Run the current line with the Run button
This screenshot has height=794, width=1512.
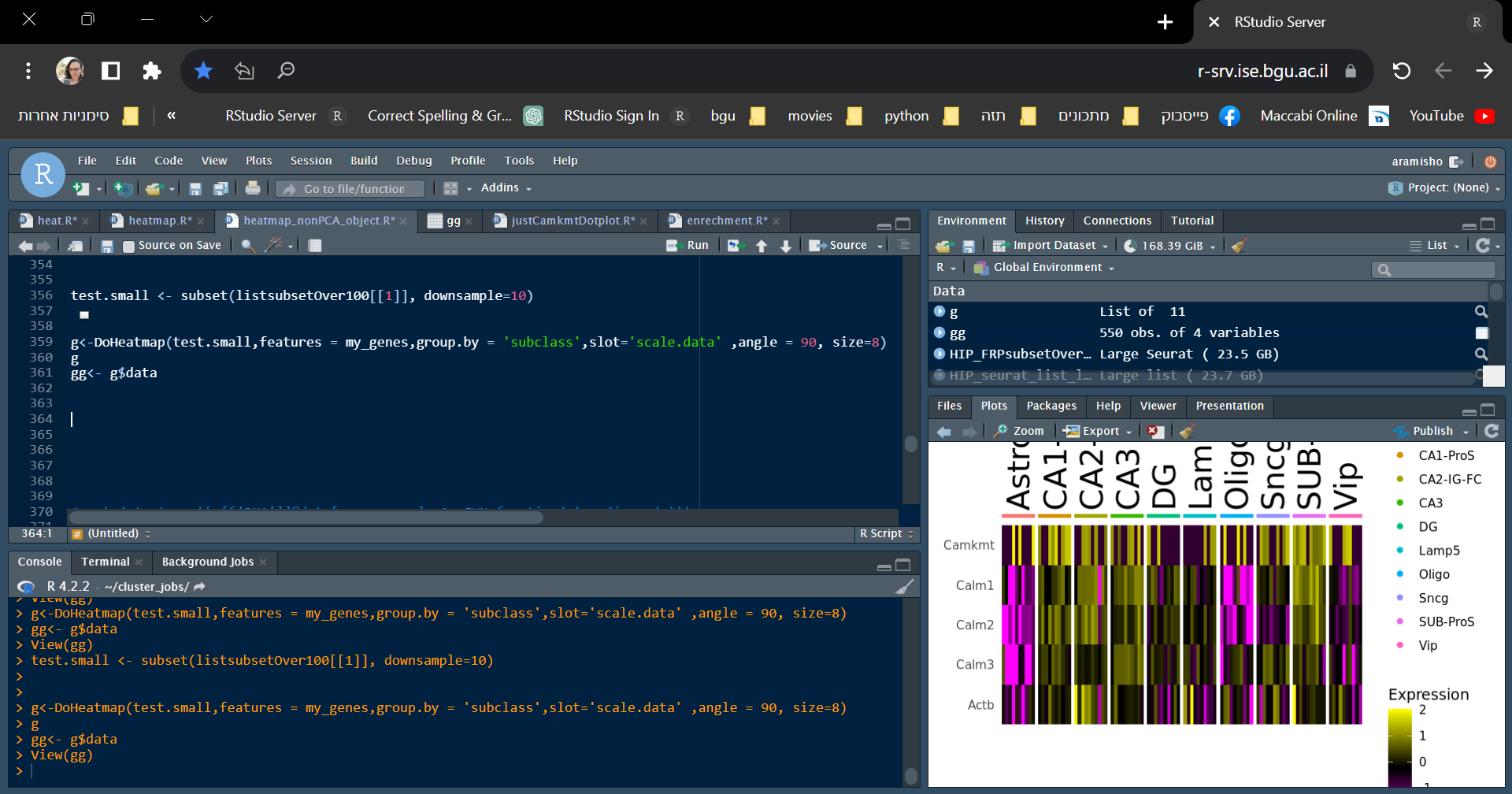point(688,245)
